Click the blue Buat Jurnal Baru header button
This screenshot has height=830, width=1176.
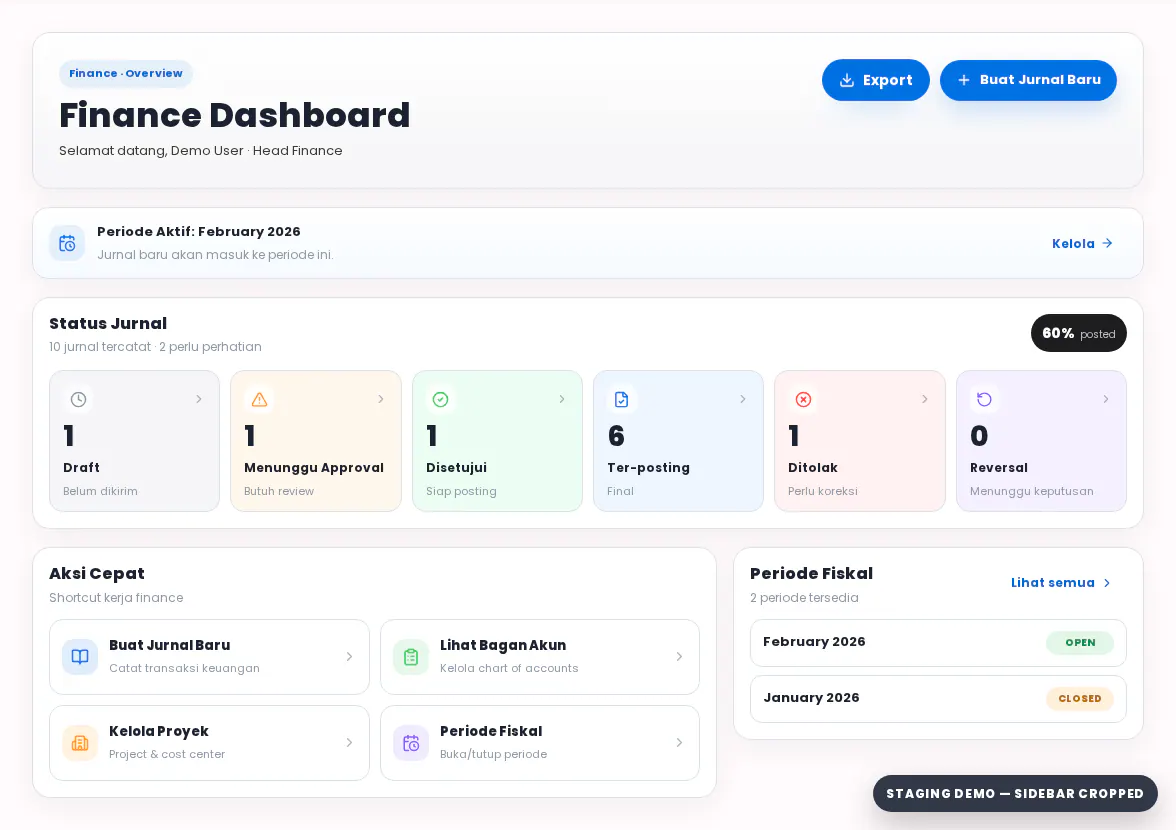click(x=1028, y=80)
